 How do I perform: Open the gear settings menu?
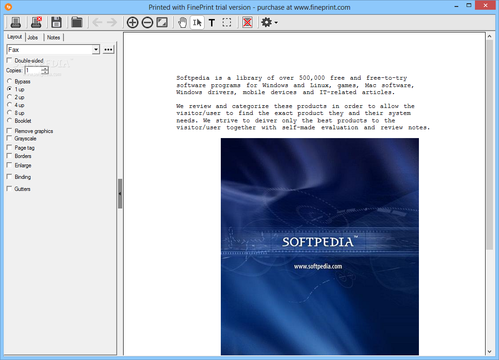pos(269,22)
